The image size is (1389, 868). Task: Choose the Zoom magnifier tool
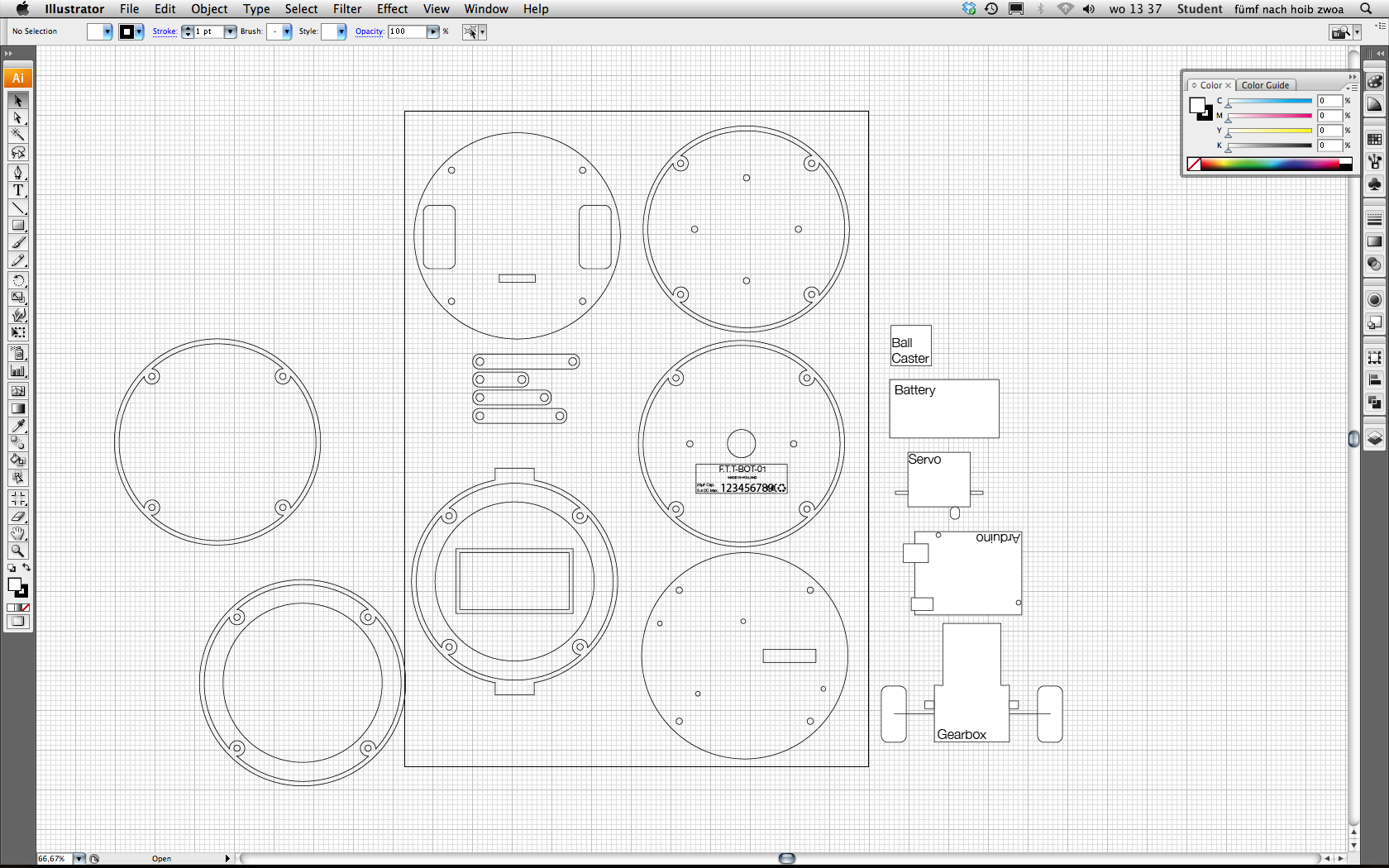click(x=18, y=551)
